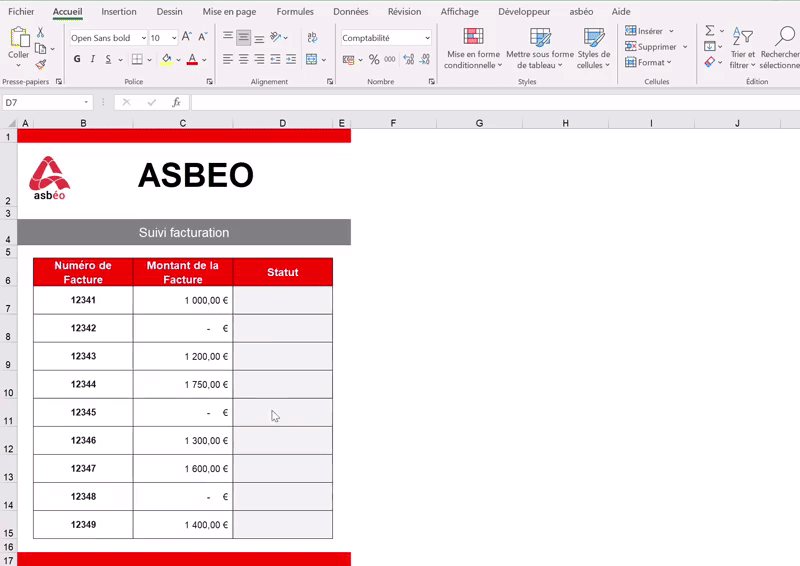800x566 pixels.
Task: Apply the yellow fill color bucket
Action: [166, 60]
